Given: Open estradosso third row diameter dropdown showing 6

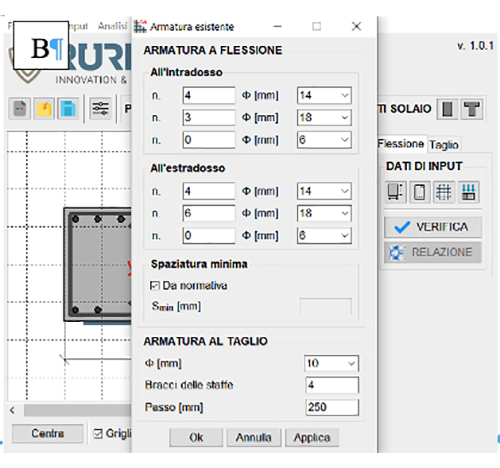Looking at the screenshot, I should pos(324,235).
